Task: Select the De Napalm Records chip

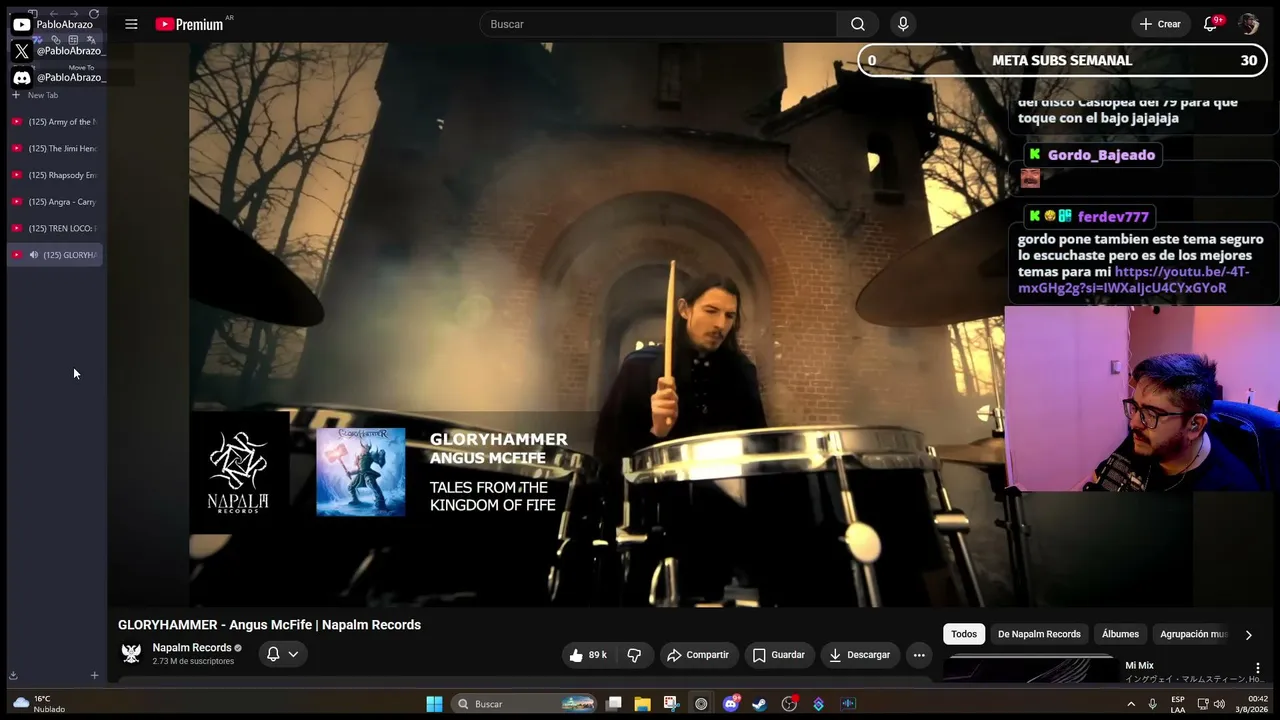Action: tap(1039, 634)
